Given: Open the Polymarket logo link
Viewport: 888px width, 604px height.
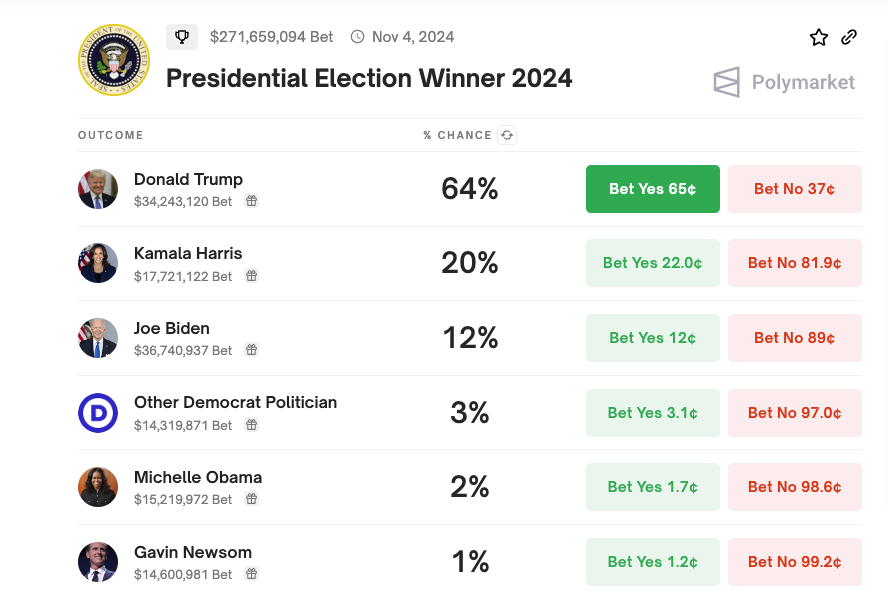Looking at the screenshot, I should coord(784,82).
